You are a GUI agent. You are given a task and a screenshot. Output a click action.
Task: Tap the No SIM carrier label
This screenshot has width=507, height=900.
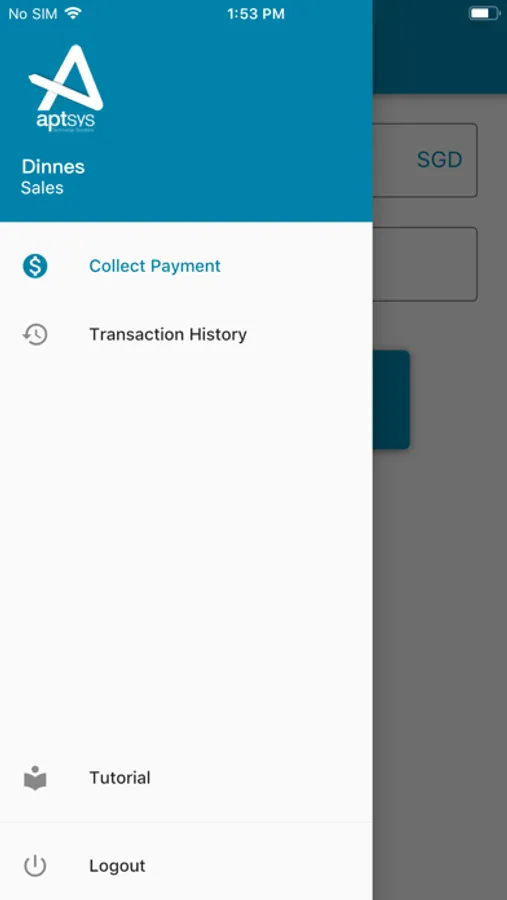tap(33, 14)
